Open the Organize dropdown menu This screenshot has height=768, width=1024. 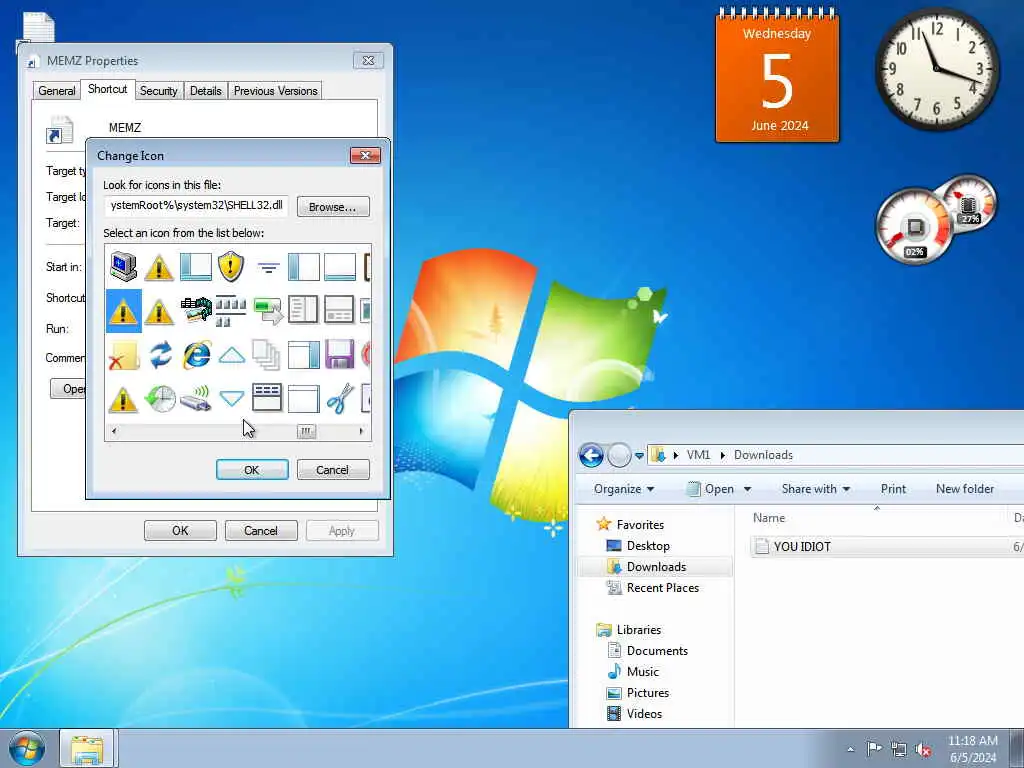click(x=624, y=488)
